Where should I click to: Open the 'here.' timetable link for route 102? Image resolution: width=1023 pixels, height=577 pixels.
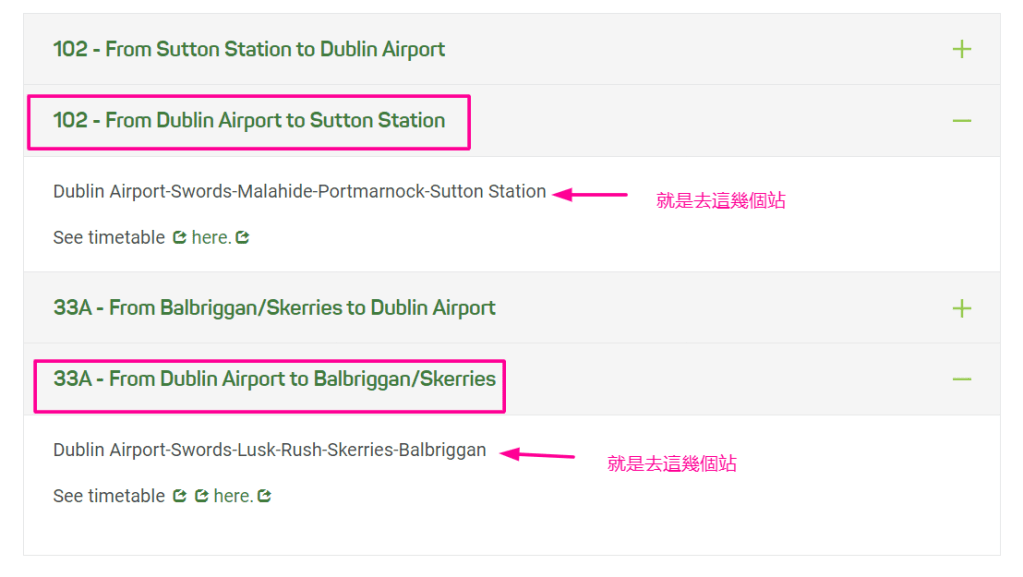click(210, 238)
